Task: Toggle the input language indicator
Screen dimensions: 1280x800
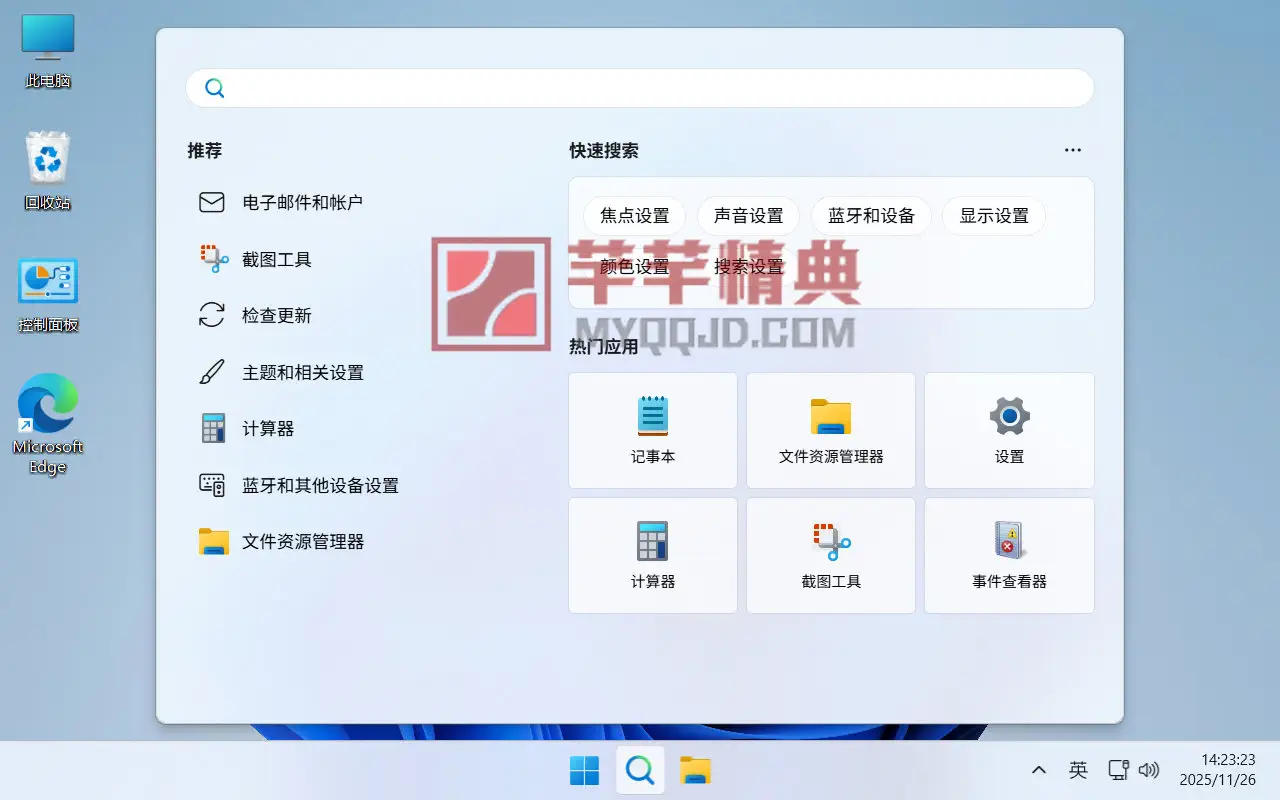Action: pyautogui.click(x=1078, y=770)
